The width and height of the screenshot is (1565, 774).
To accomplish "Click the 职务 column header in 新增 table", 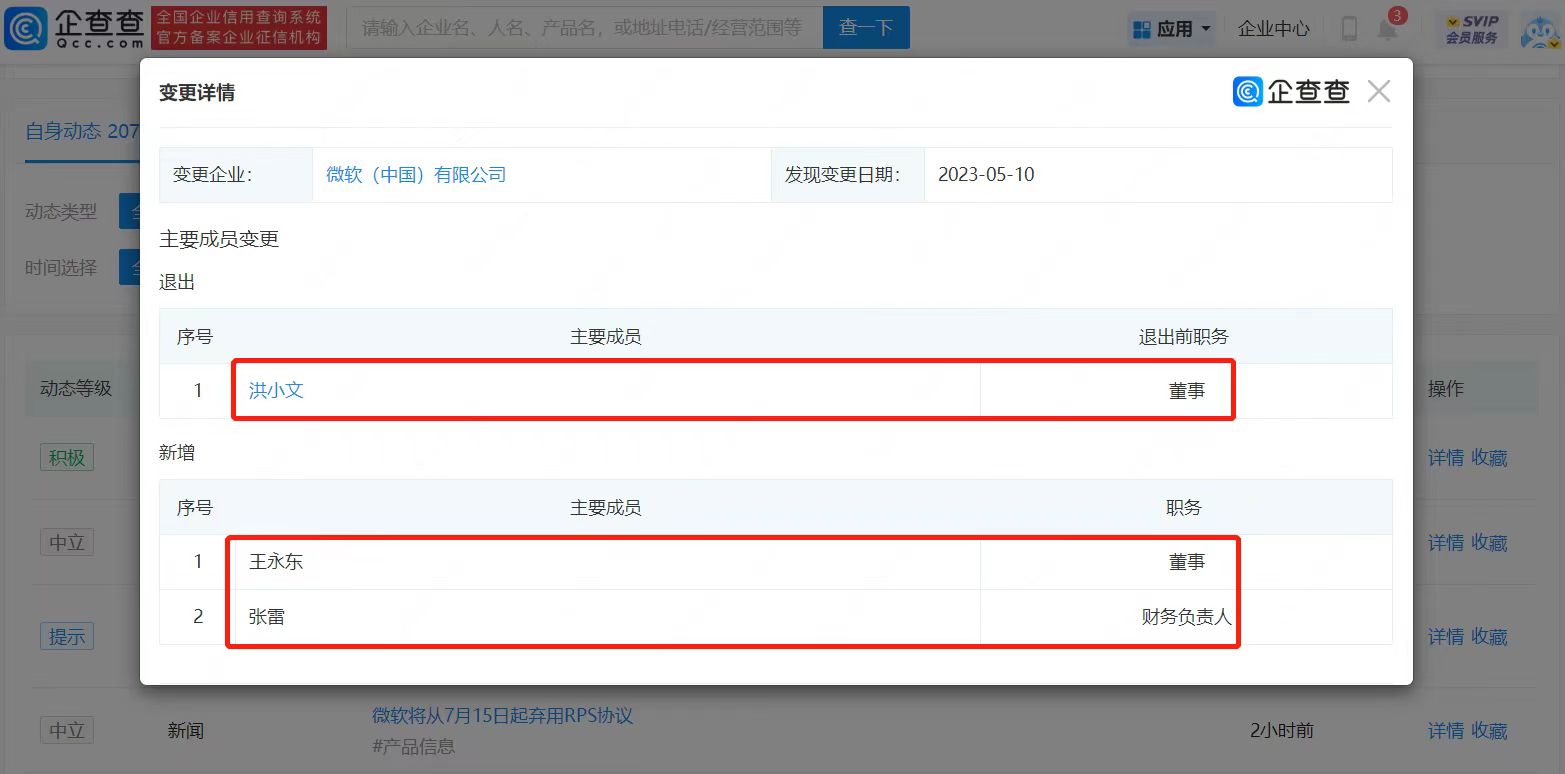I will tap(1184, 508).
